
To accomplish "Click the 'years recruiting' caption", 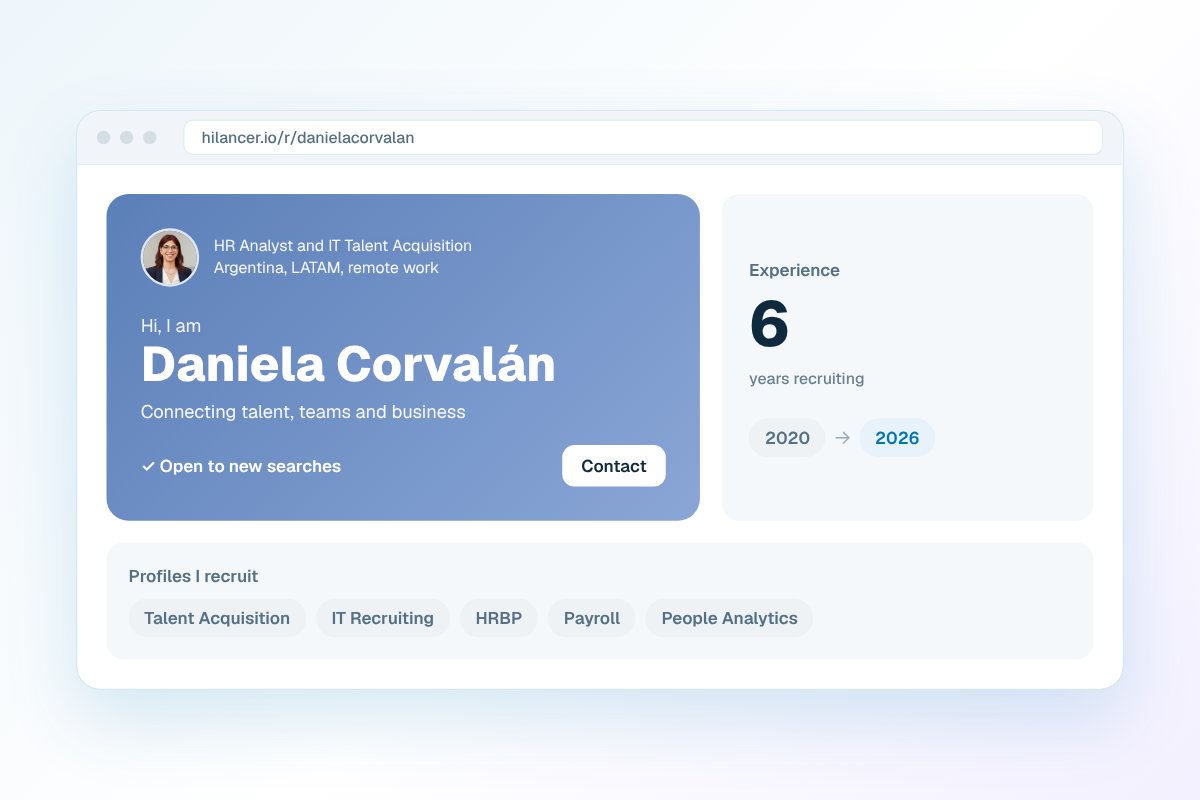I will 806,379.
